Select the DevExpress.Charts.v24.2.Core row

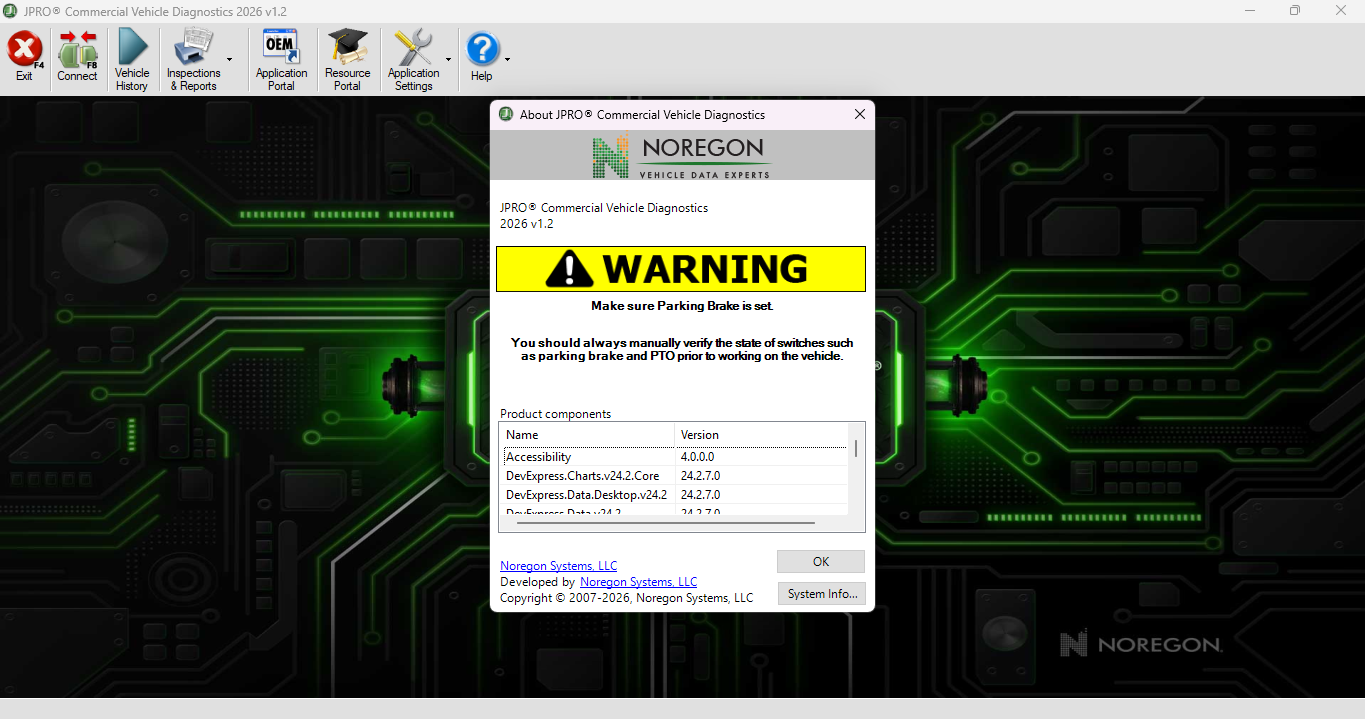(x=674, y=476)
